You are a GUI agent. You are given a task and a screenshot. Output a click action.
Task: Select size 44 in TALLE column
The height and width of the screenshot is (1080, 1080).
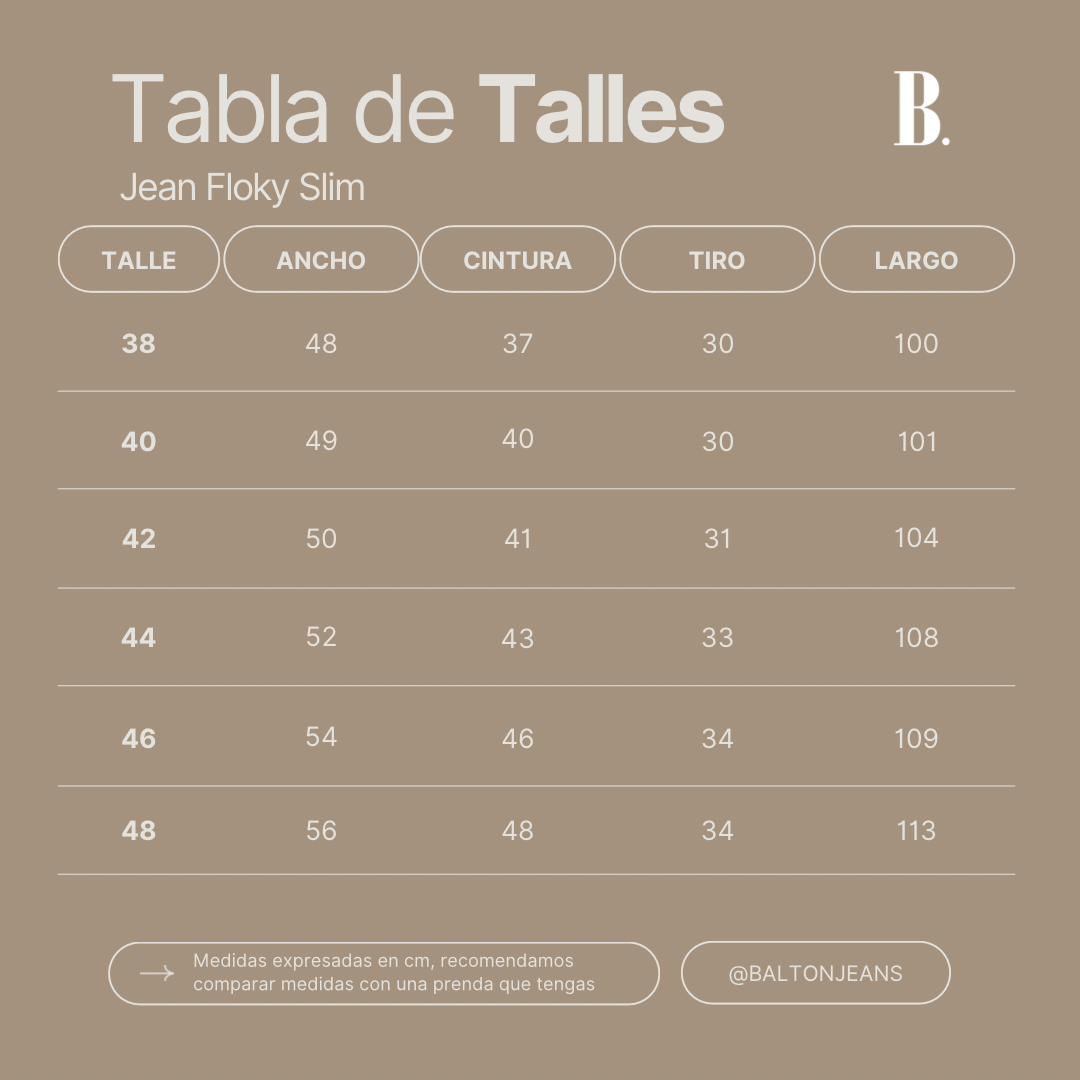tap(138, 637)
